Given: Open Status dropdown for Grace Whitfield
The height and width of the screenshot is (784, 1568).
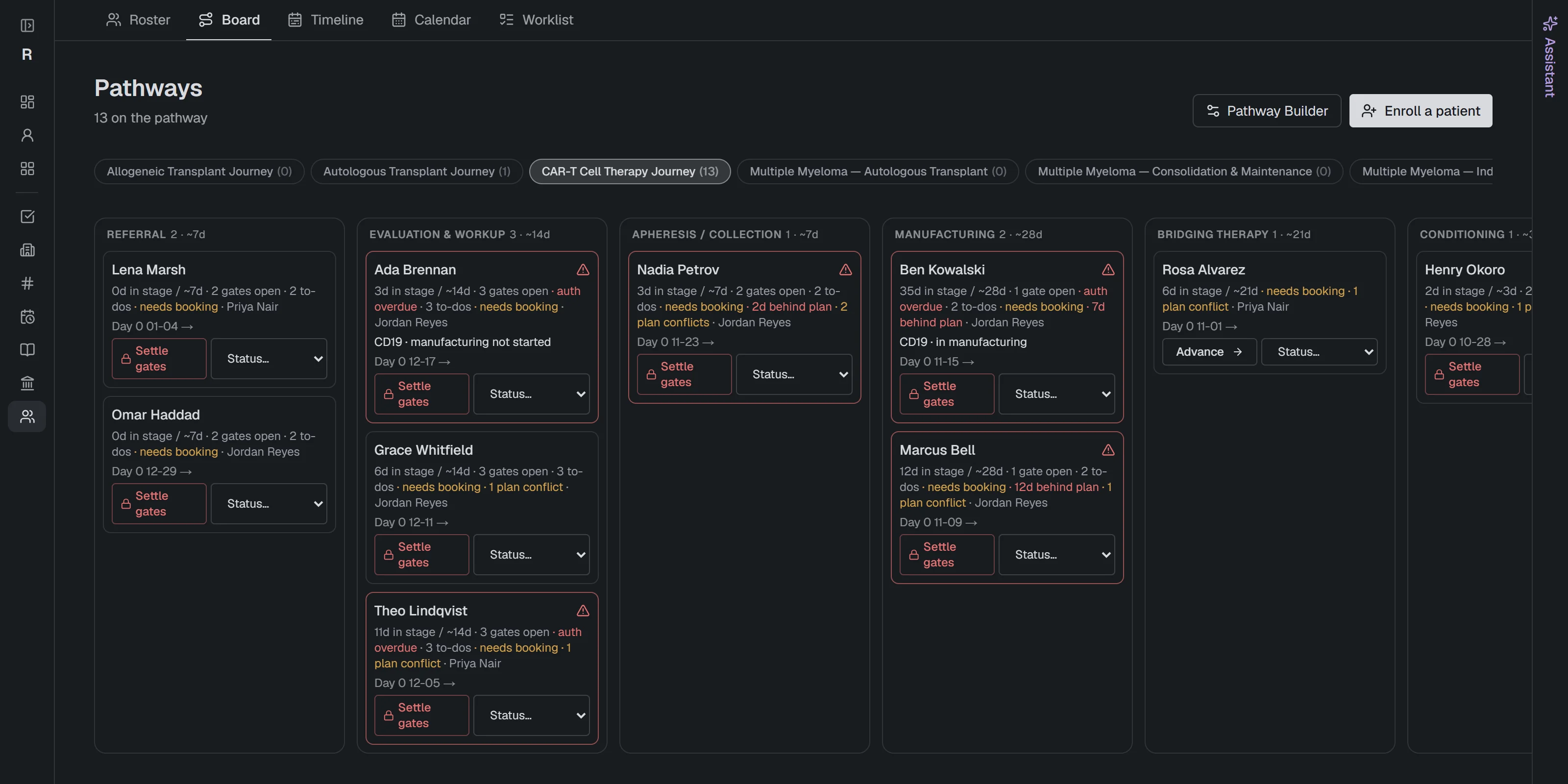Looking at the screenshot, I should tap(531, 555).
